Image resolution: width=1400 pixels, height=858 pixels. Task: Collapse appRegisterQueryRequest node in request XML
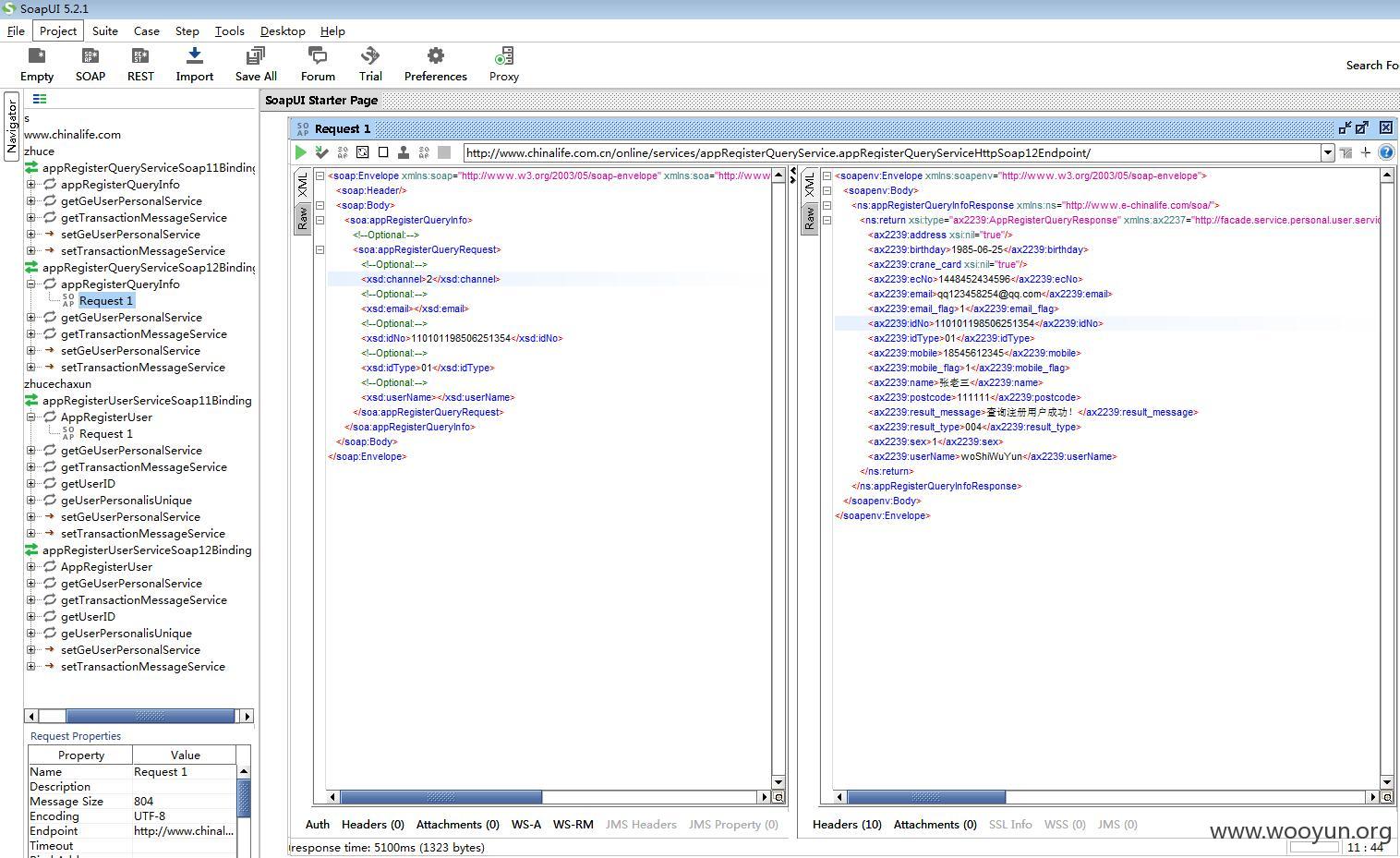[x=320, y=249]
